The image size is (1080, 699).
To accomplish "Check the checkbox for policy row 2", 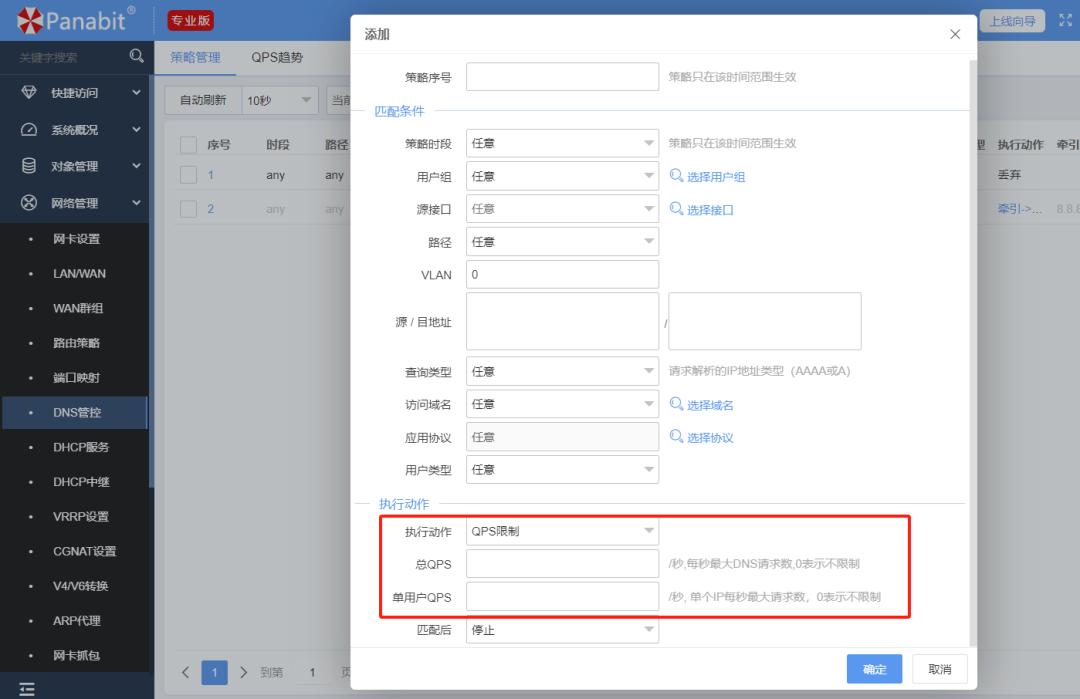I will 188,209.
